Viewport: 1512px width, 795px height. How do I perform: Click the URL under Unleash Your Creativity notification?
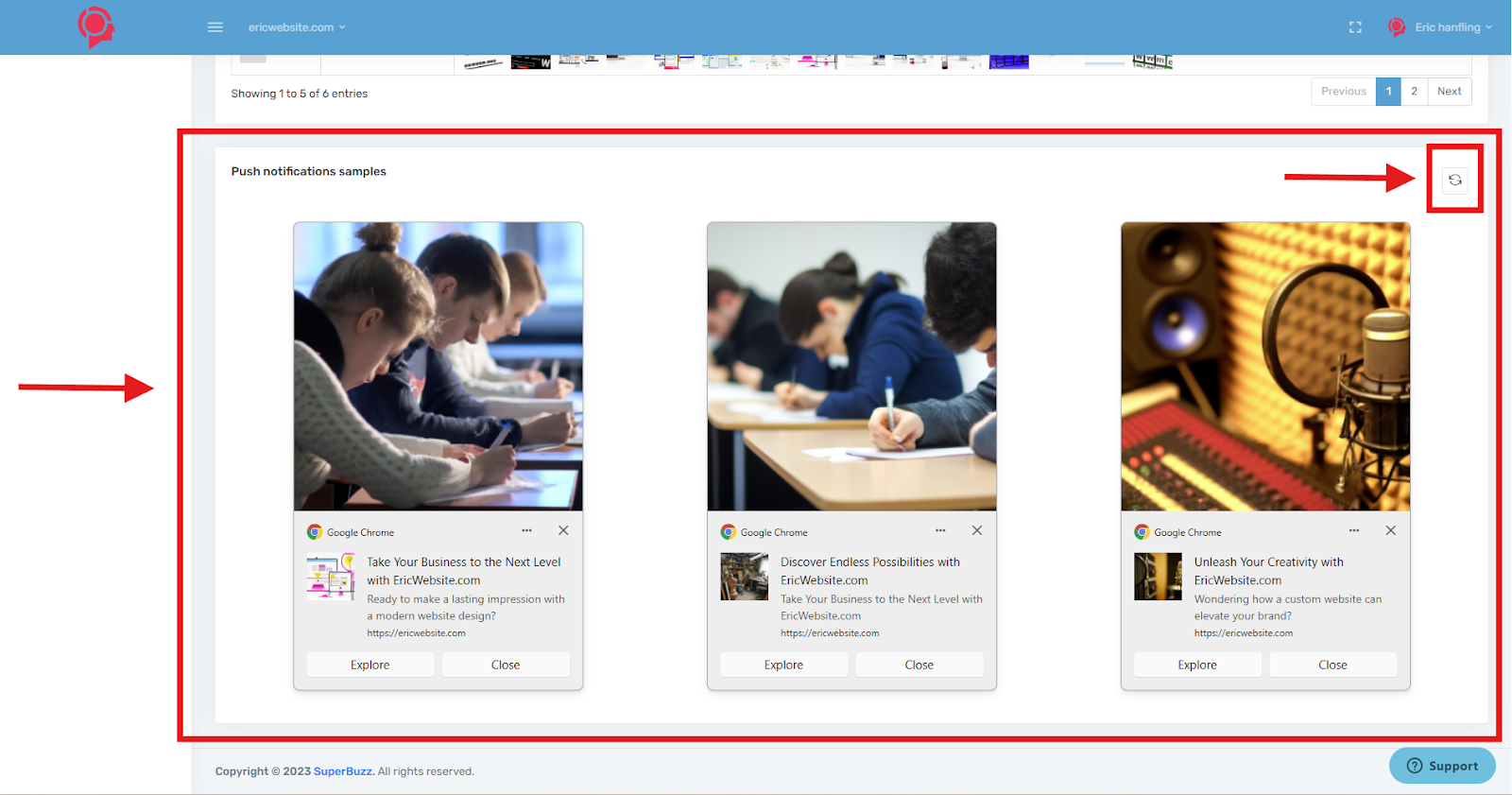pos(1244,633)
